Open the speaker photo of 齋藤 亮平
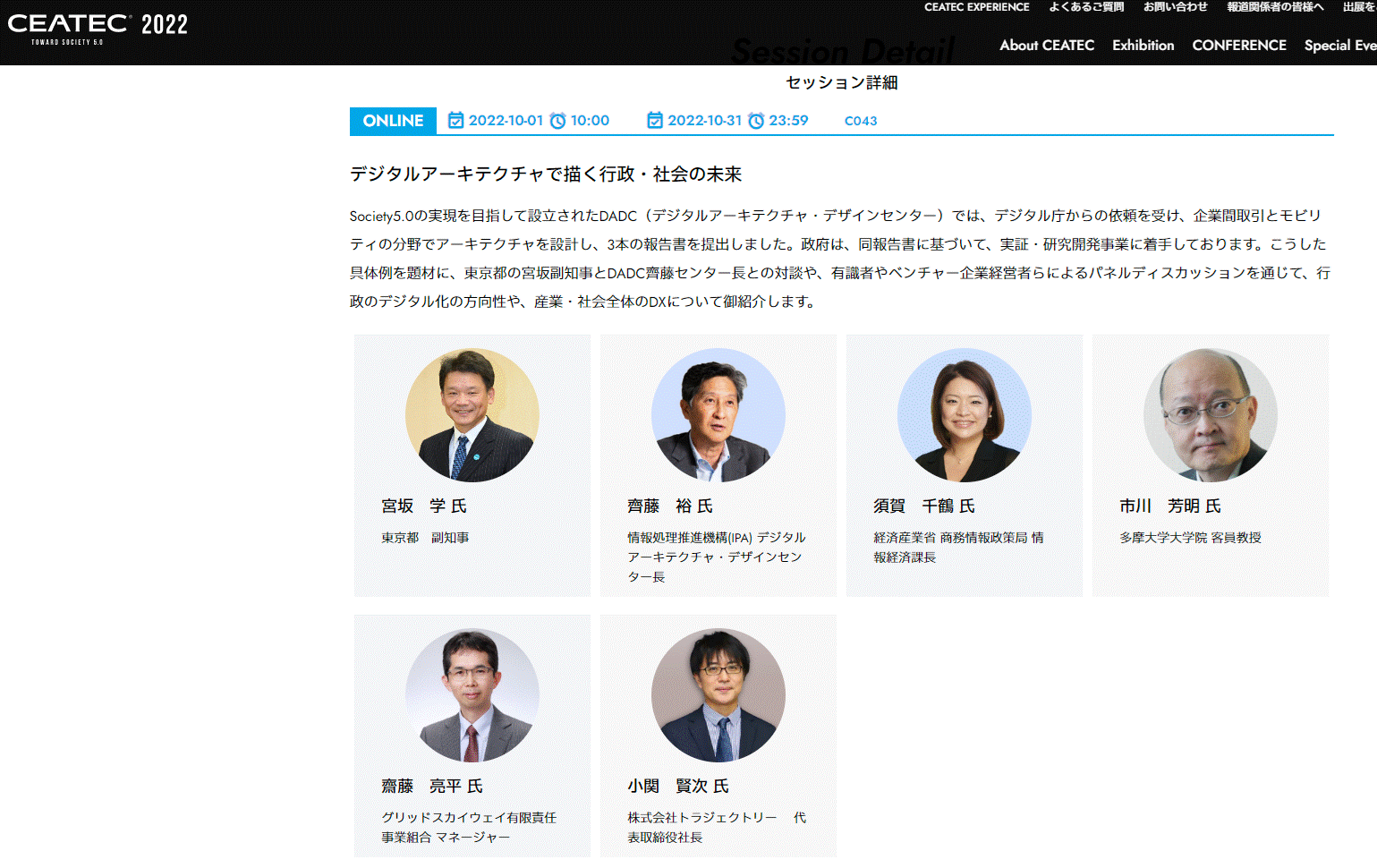 coord(472,695)
